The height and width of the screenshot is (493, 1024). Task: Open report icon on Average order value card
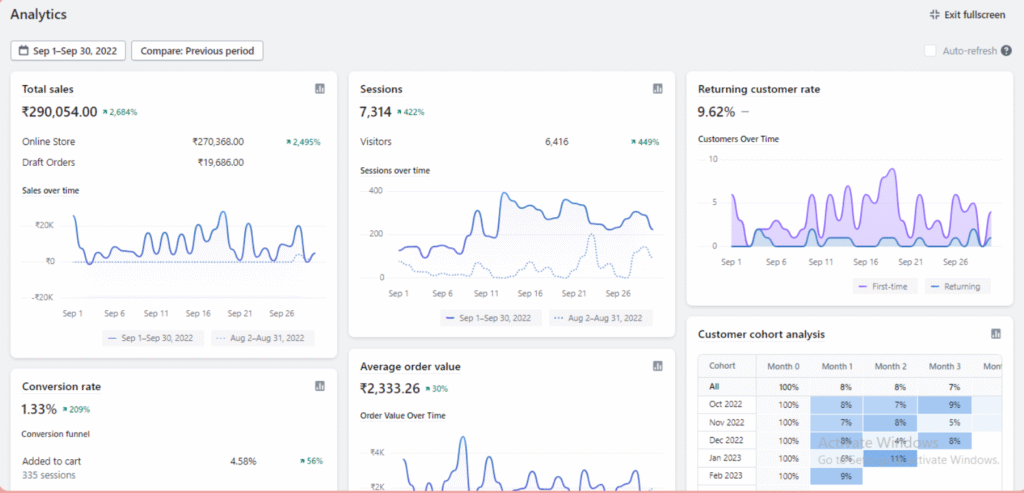[658, 366]
